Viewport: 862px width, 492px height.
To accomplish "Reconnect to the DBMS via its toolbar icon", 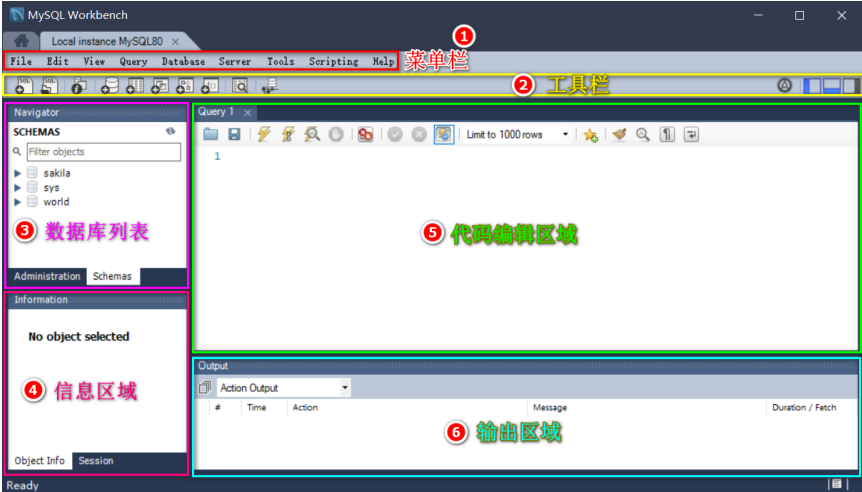I will 270,85.
